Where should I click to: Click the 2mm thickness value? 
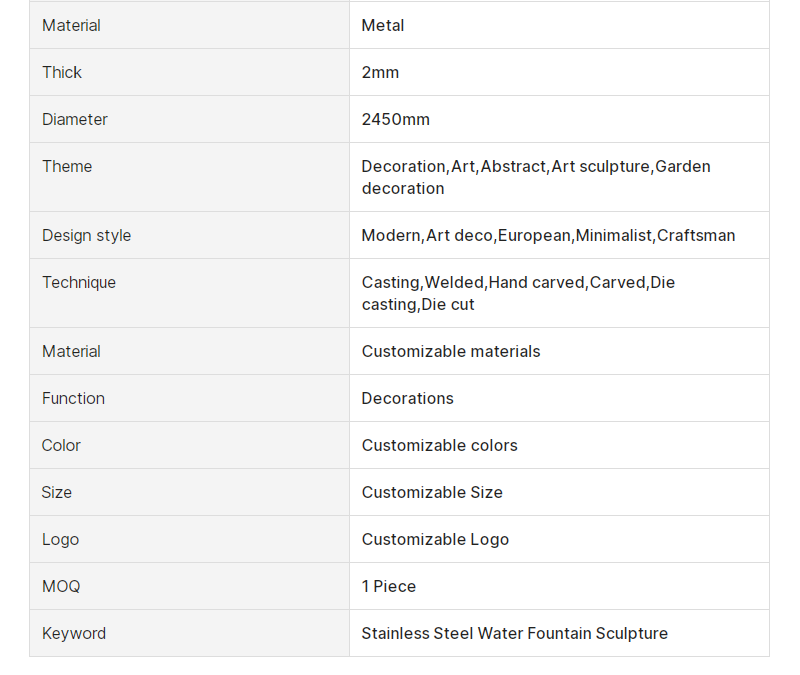(380, 72)
